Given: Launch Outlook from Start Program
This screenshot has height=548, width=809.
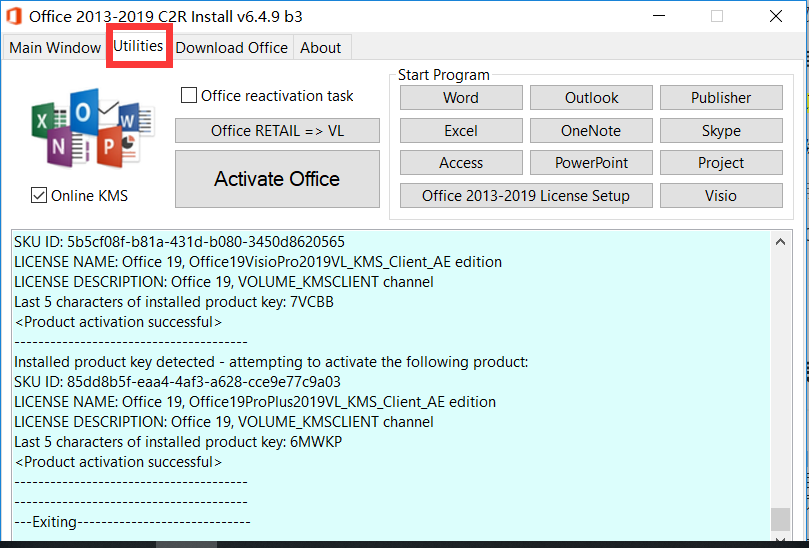Looking at the screenshot, I should tap(591, 98).
